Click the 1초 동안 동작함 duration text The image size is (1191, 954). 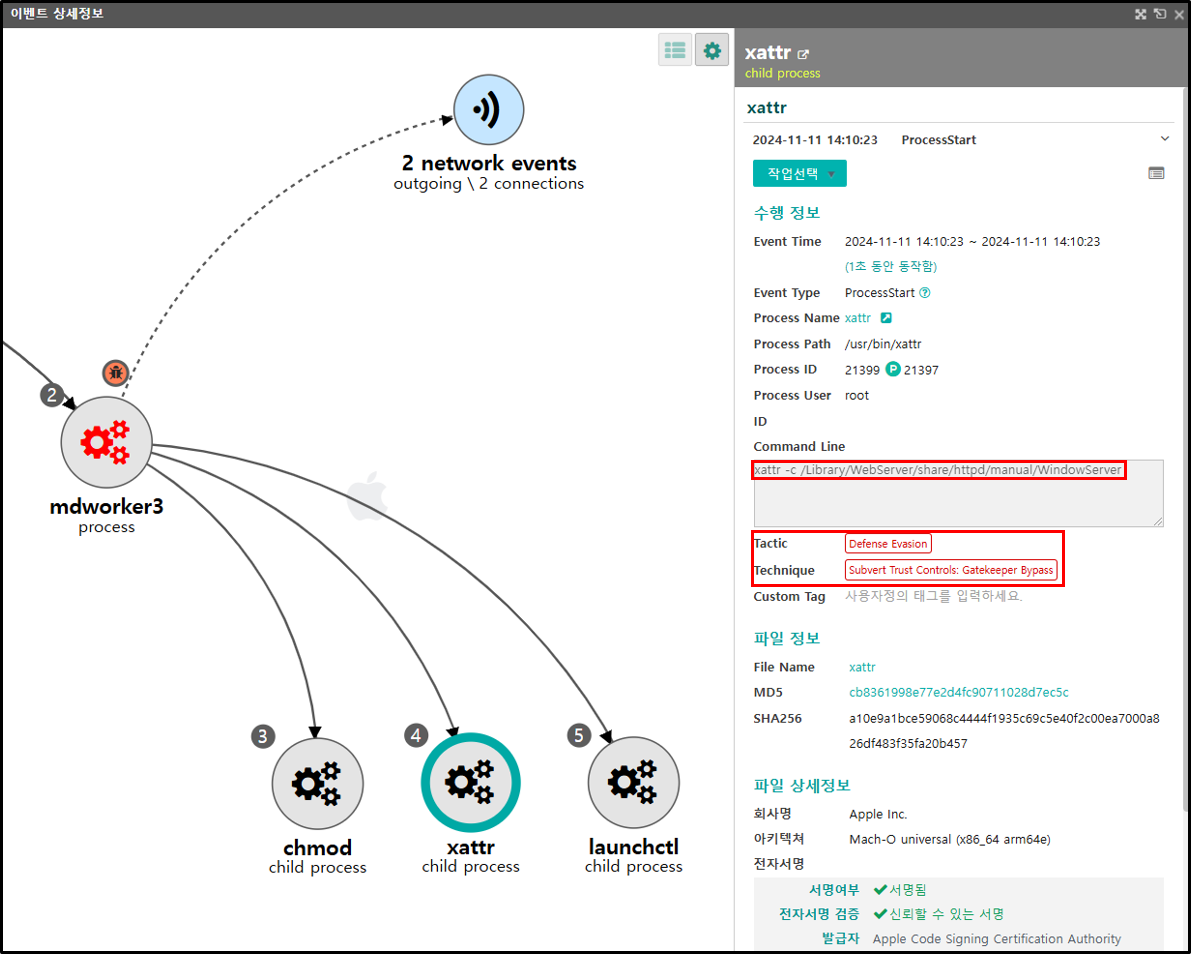[x=891, y=267]
